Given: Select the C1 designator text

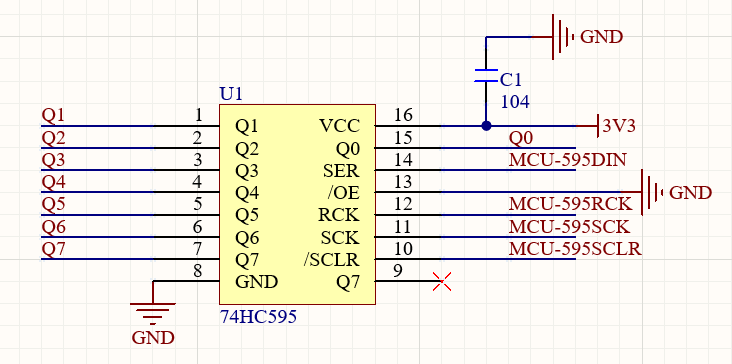Looking at the screenshot, I should click(x=510, y=80).
